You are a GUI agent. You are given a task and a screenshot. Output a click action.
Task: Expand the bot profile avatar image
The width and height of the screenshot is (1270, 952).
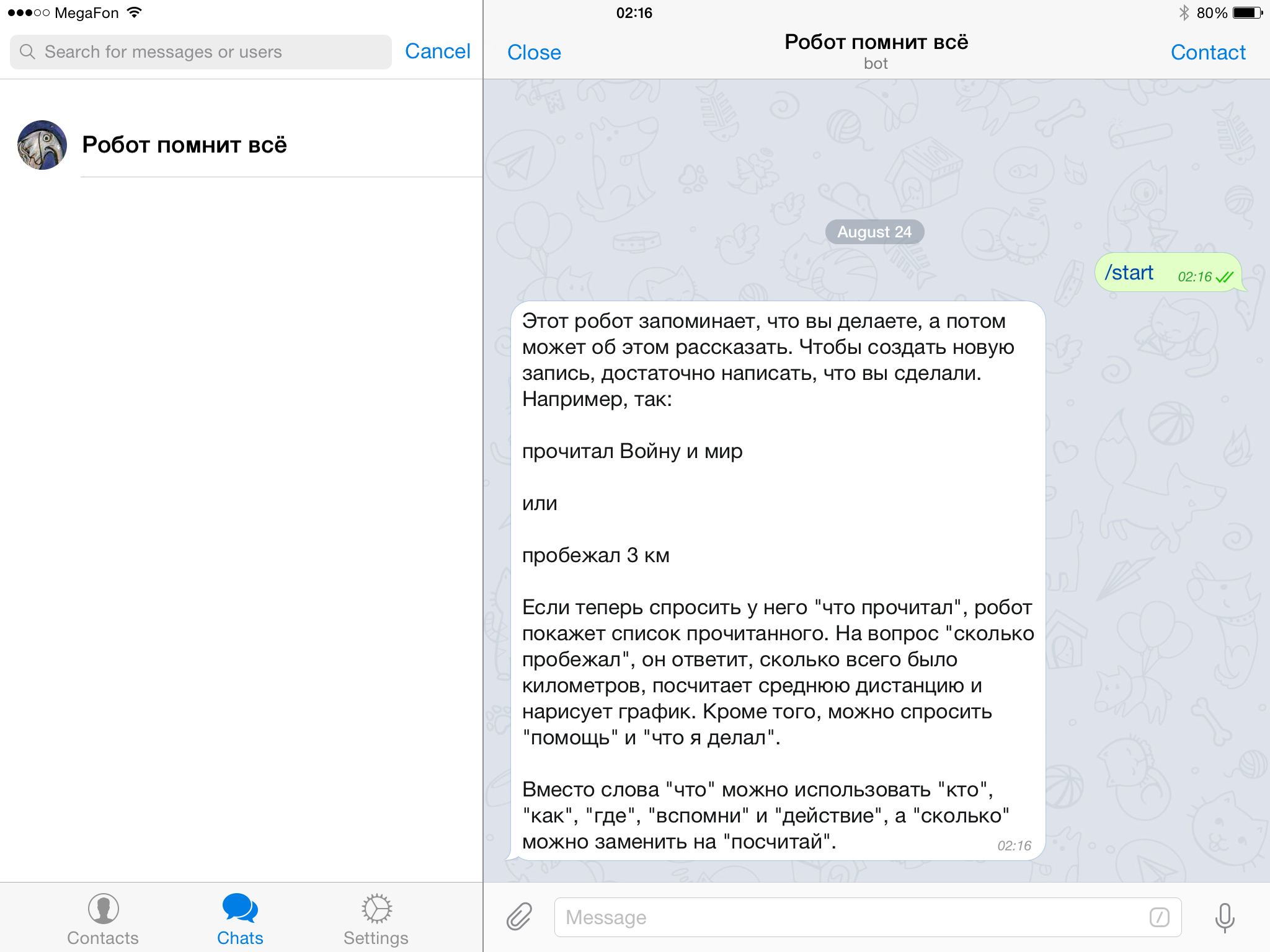click(x=40, y=144)
